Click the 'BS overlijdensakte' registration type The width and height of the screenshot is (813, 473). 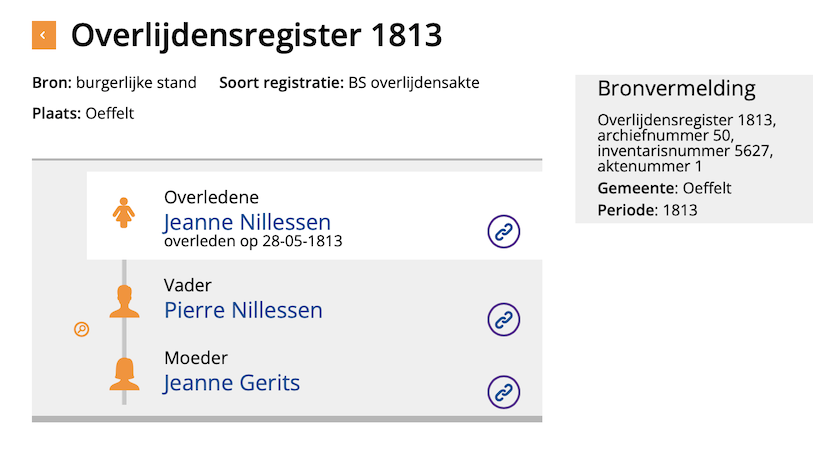414,83
